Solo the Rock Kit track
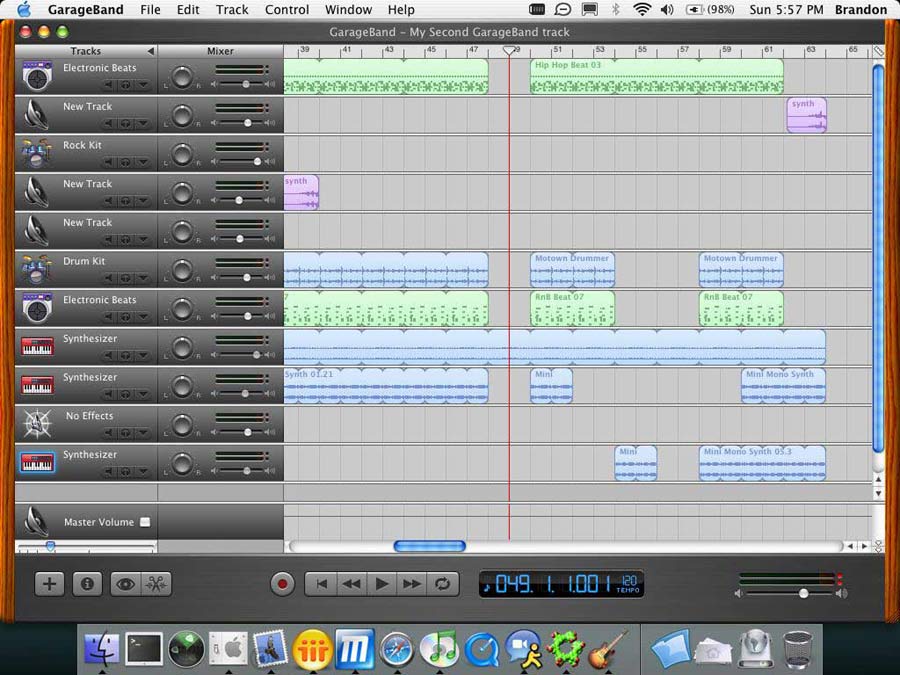 [x=125, y=162]
